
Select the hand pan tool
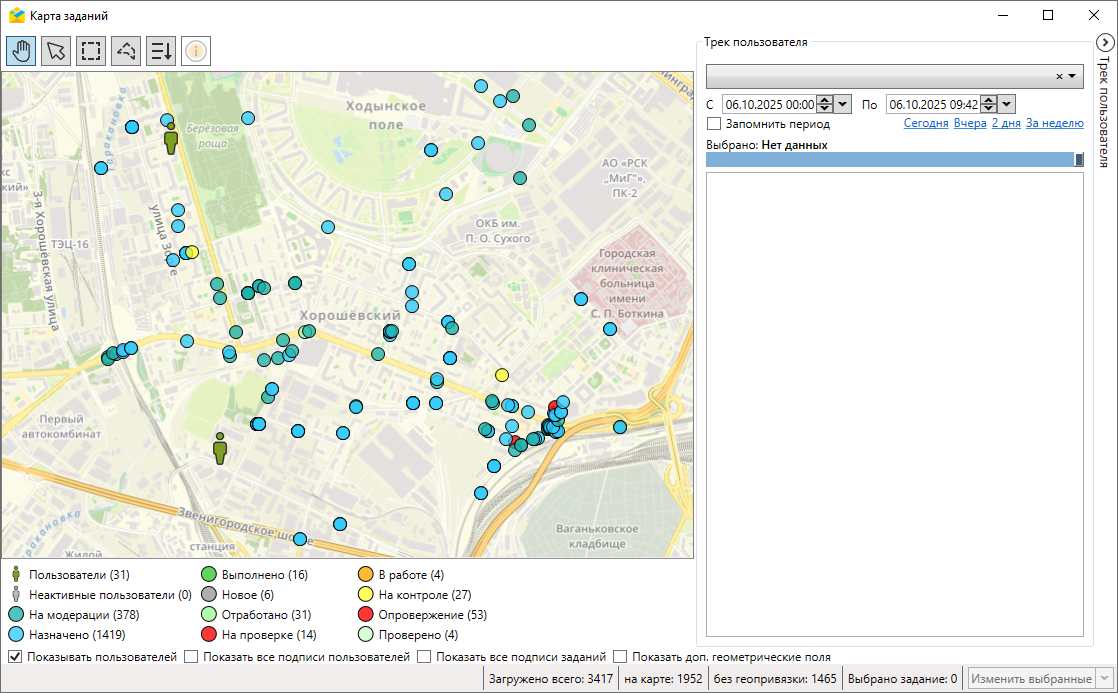click(22, 50)
